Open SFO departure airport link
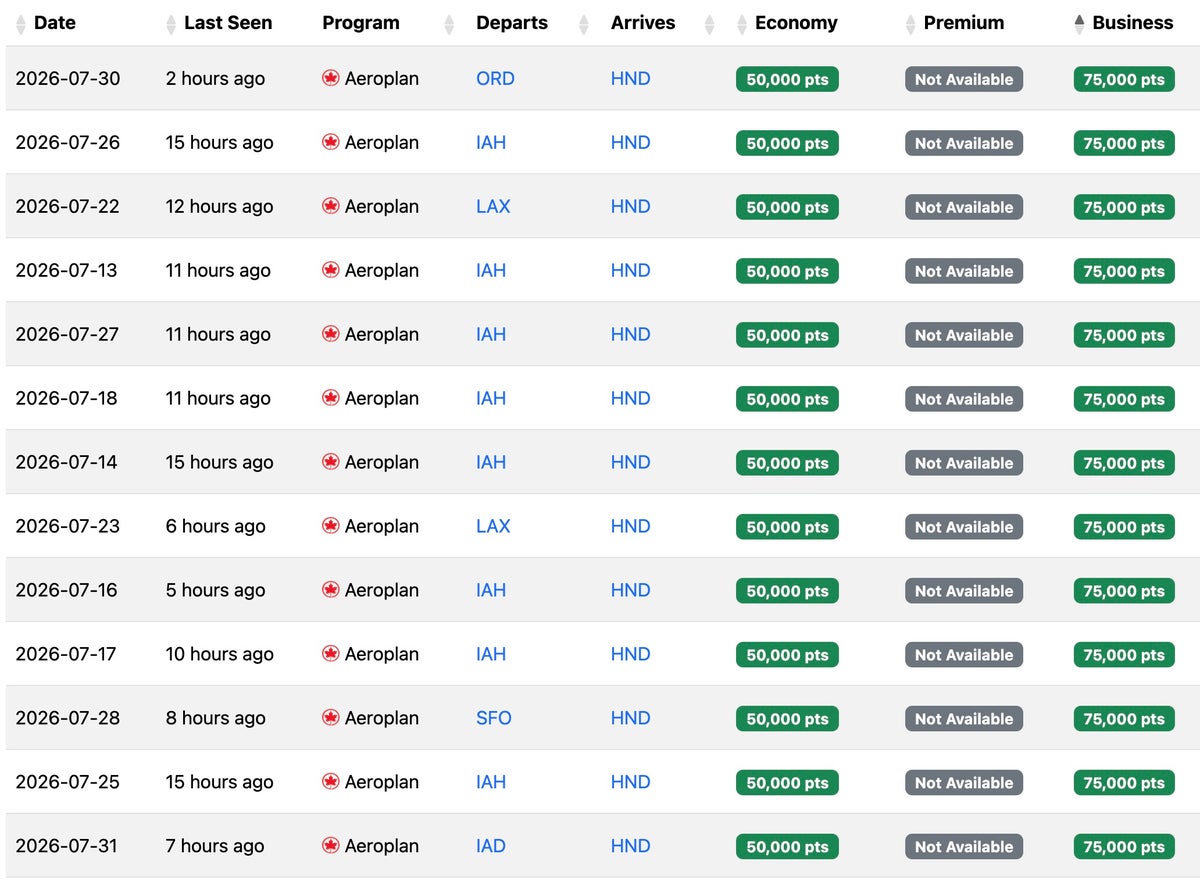1200x886 pixels. pos(494,718)
